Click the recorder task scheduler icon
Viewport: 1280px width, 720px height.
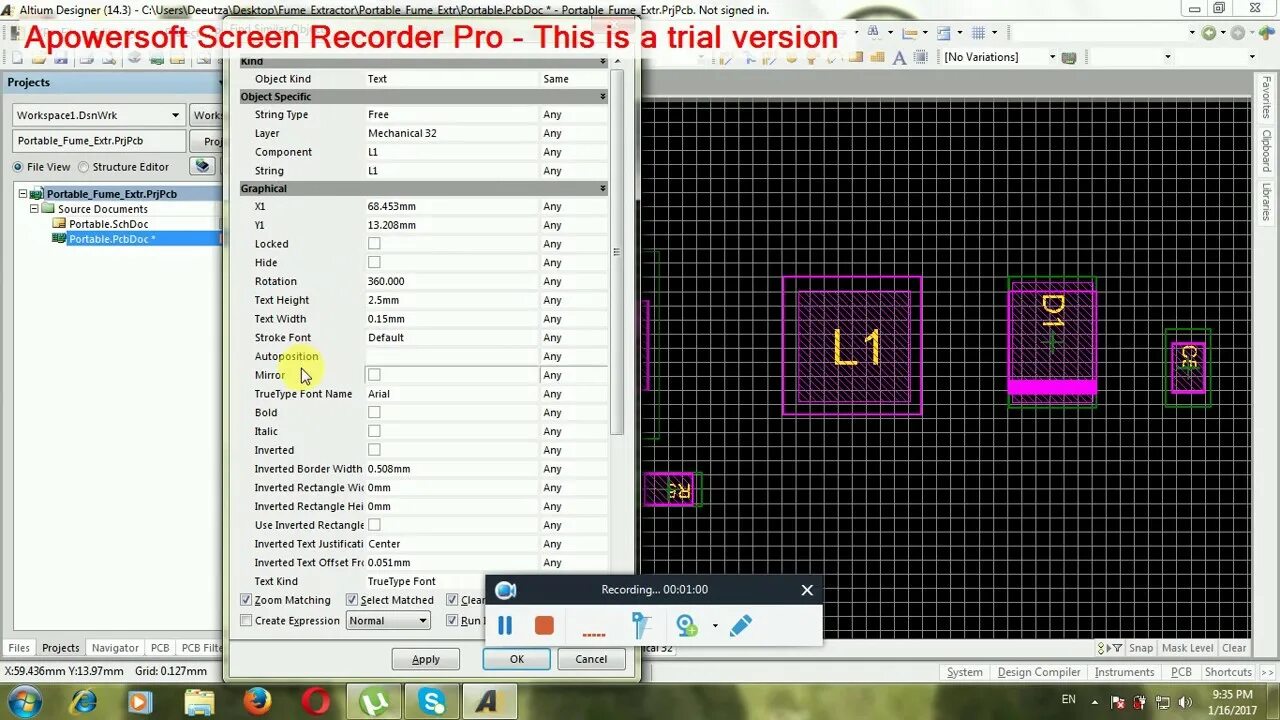click(x=641, y=626)
